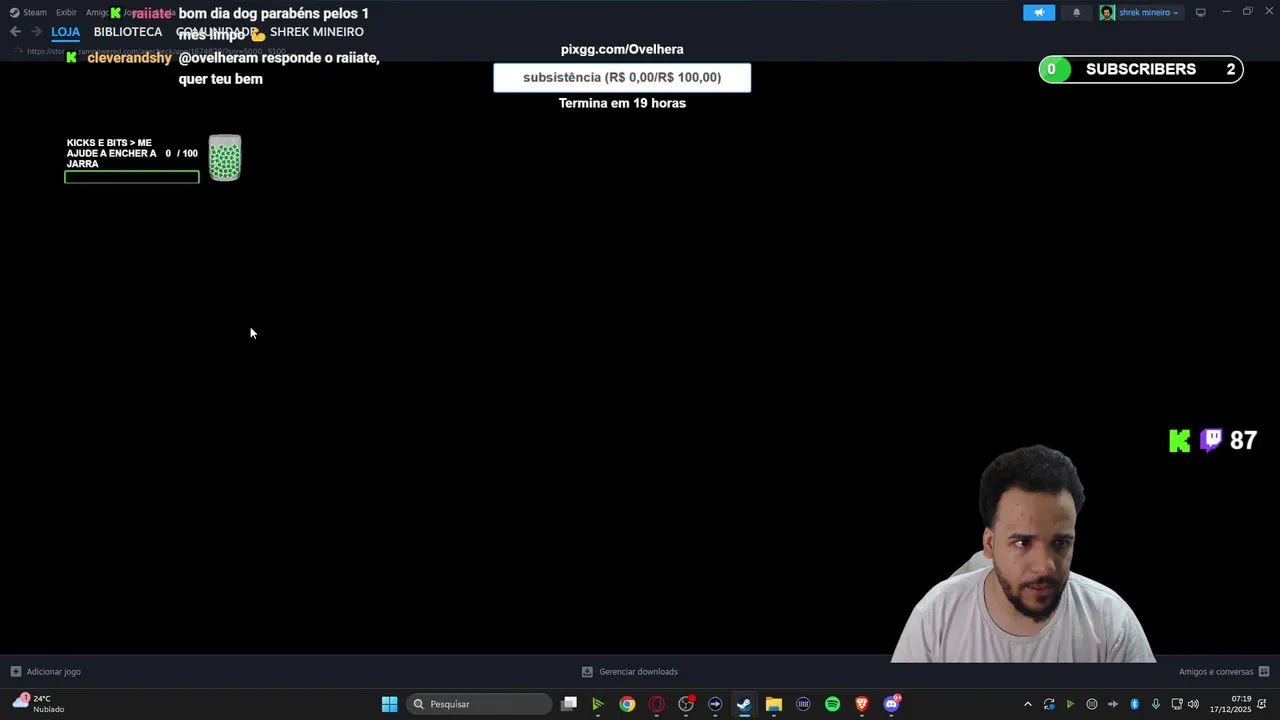
Task: Click the microphone tray icon
Action: point(1155,704)
